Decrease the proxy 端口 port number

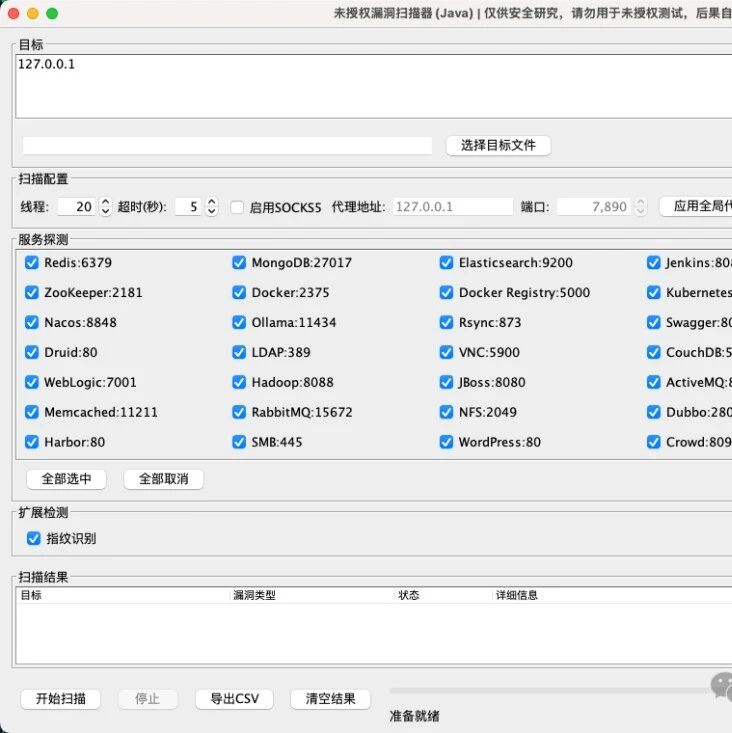641,211
